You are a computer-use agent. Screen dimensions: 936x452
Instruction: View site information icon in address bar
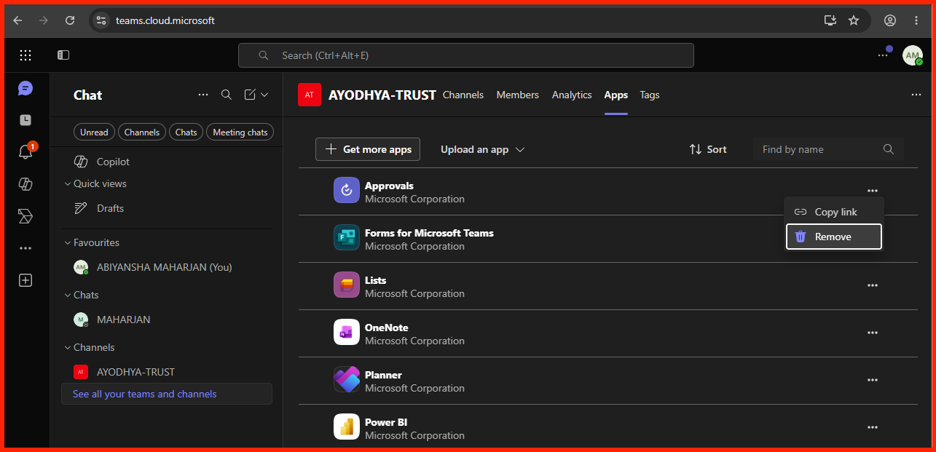point(101,21)
